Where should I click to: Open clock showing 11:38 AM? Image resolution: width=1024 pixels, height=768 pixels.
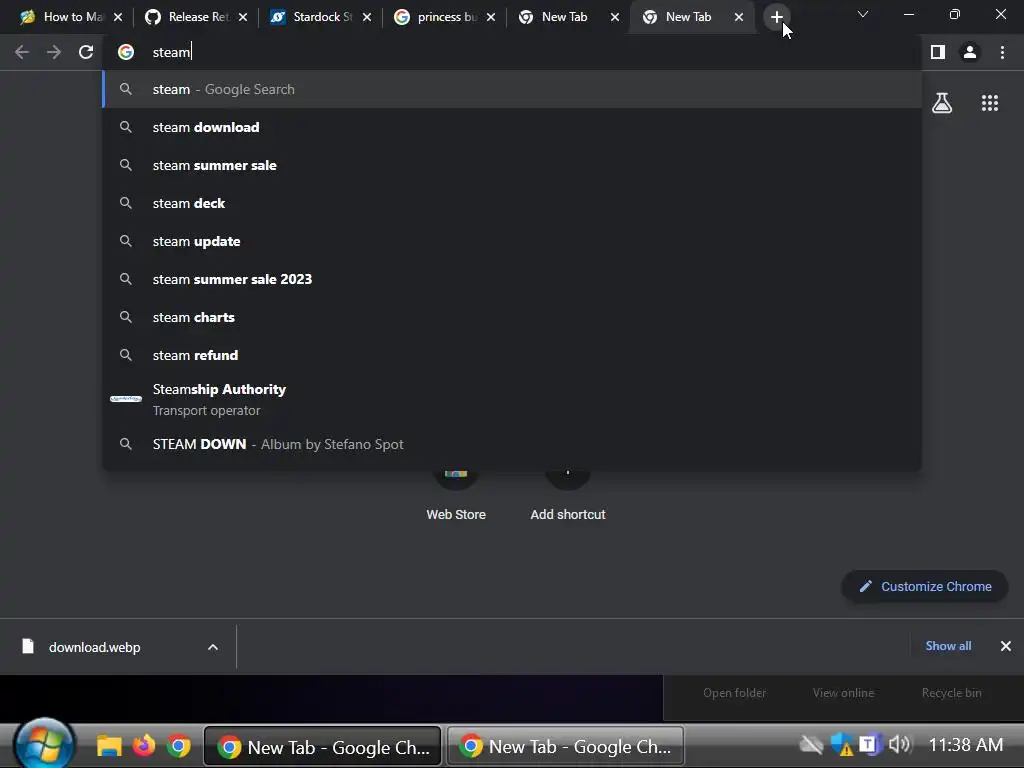pyautogui.click(x=965, y=744)
